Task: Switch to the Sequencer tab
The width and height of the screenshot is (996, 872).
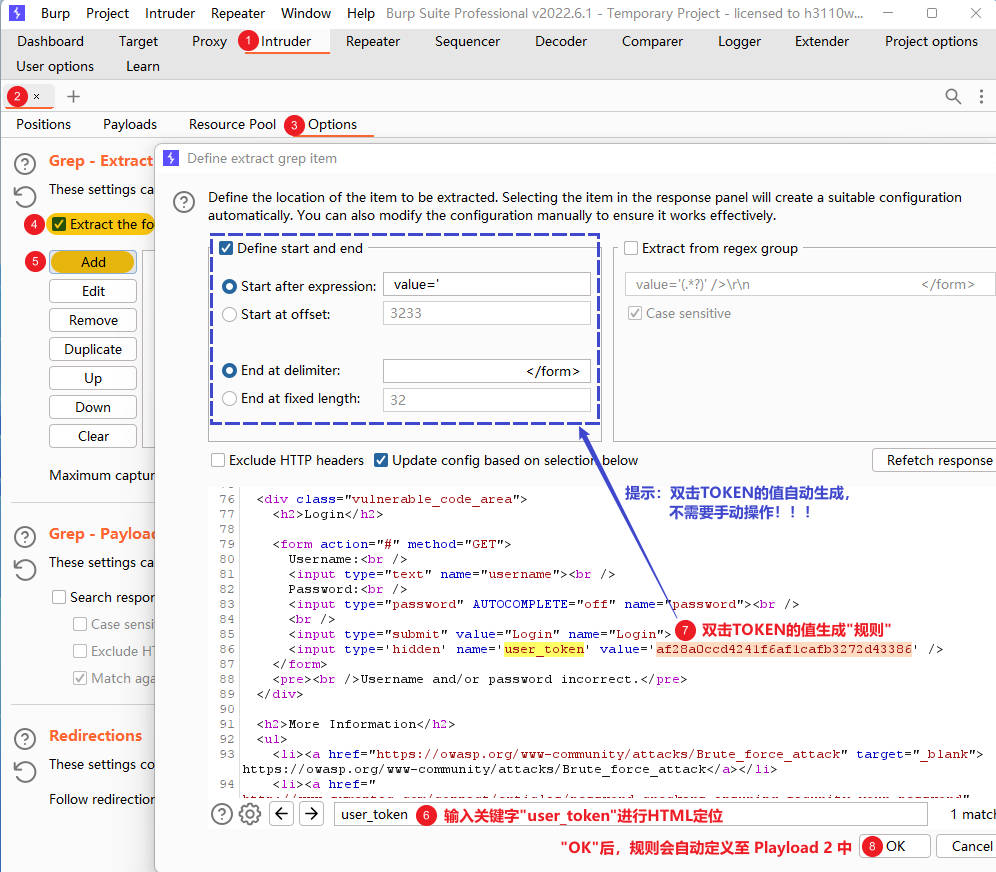Action: (x=467, y=41)
